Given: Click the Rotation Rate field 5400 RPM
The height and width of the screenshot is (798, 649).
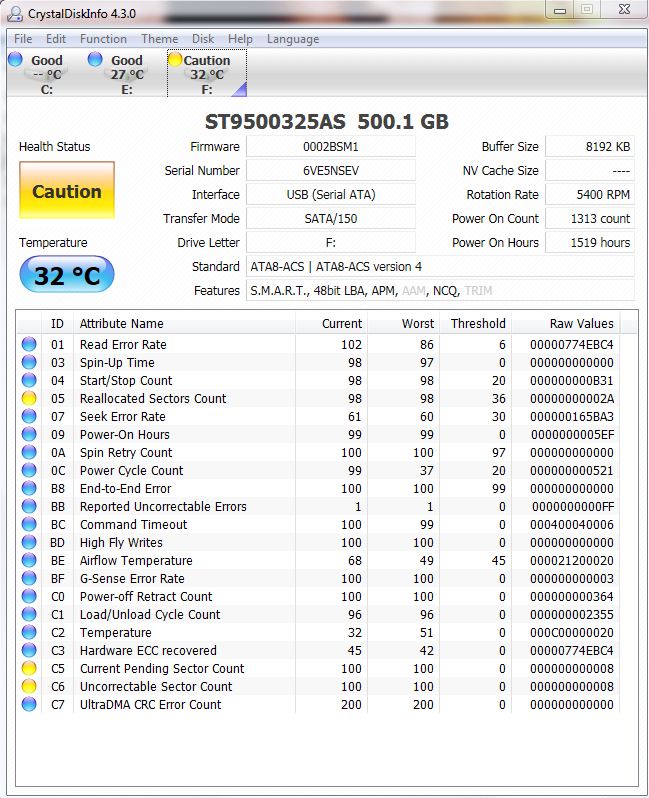Looking at the screenshot, I should click(x=590, y=194).
